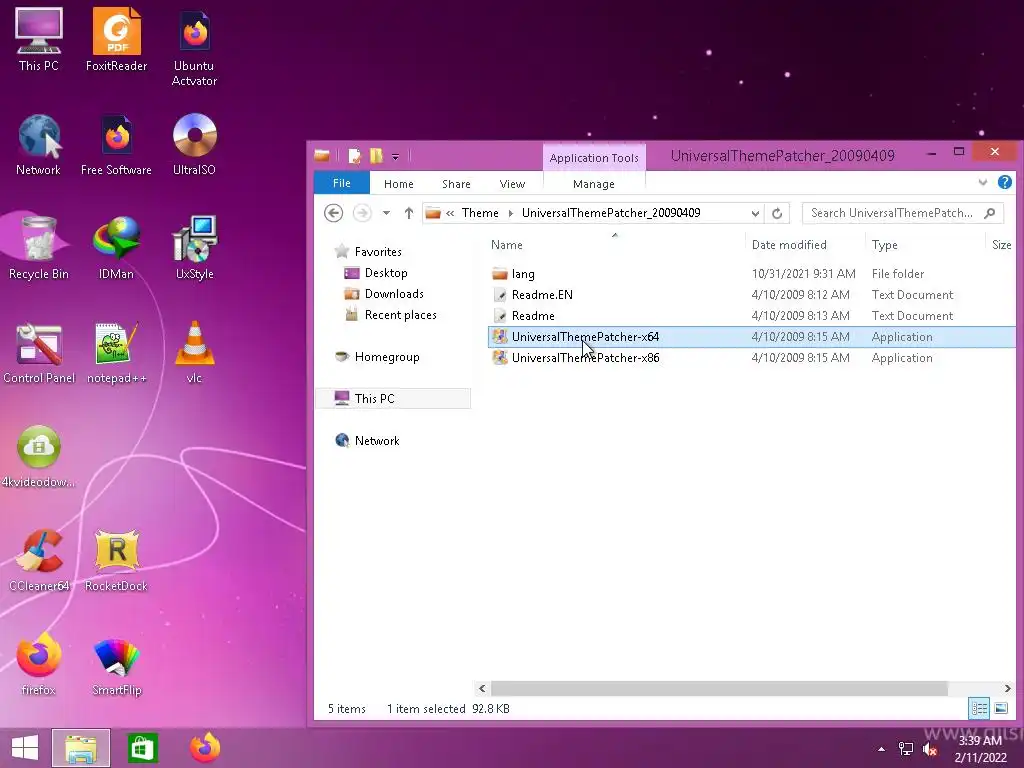Launch FoxitReader from the desktop
The height and width of the screenshot is (768, 1024).
click(x=116, y=39)
